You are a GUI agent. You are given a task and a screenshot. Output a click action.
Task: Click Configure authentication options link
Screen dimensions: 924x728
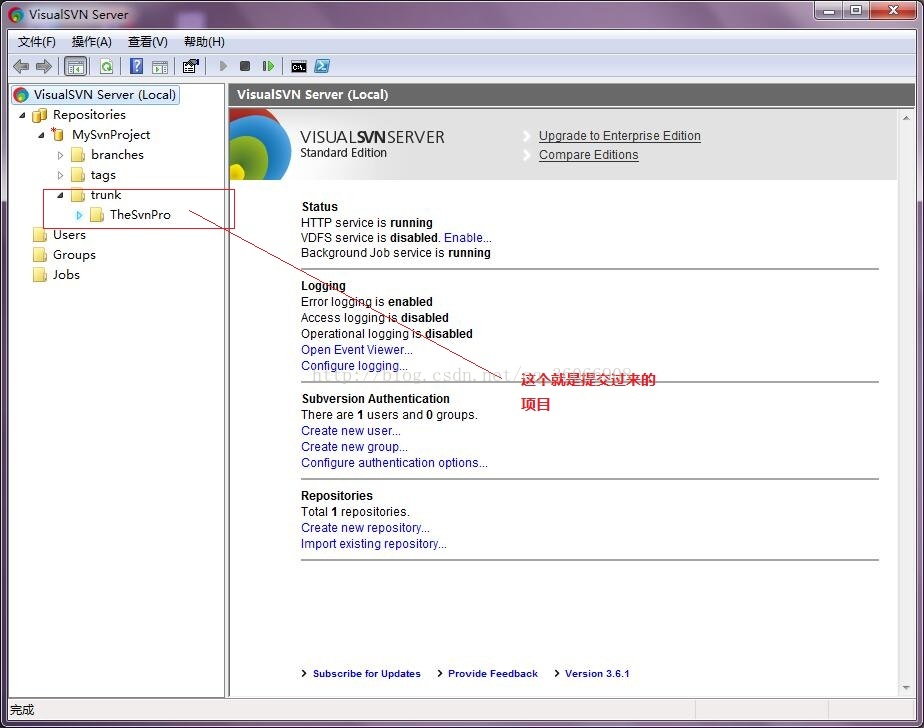pyautogui.click(x=394, y=463)
